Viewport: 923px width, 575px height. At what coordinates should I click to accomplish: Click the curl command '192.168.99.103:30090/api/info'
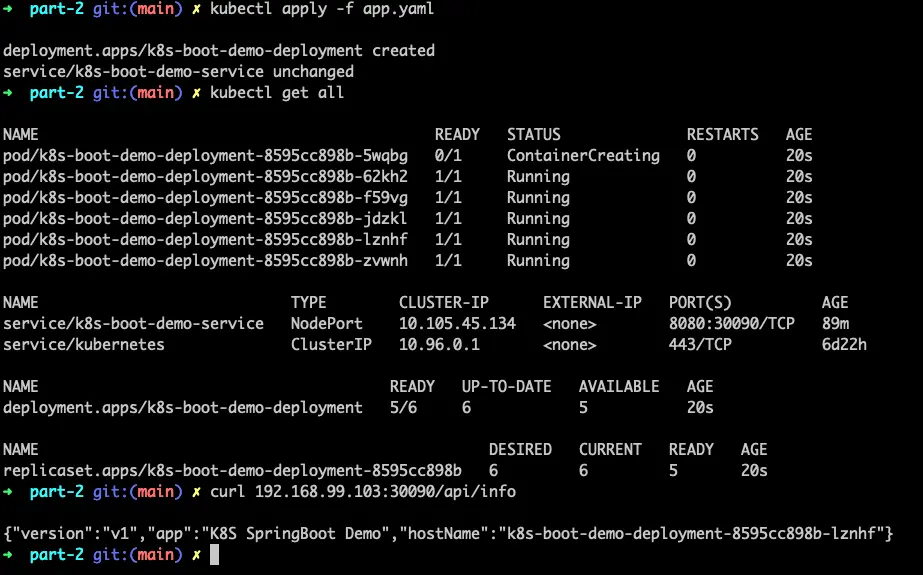point(386,492)
